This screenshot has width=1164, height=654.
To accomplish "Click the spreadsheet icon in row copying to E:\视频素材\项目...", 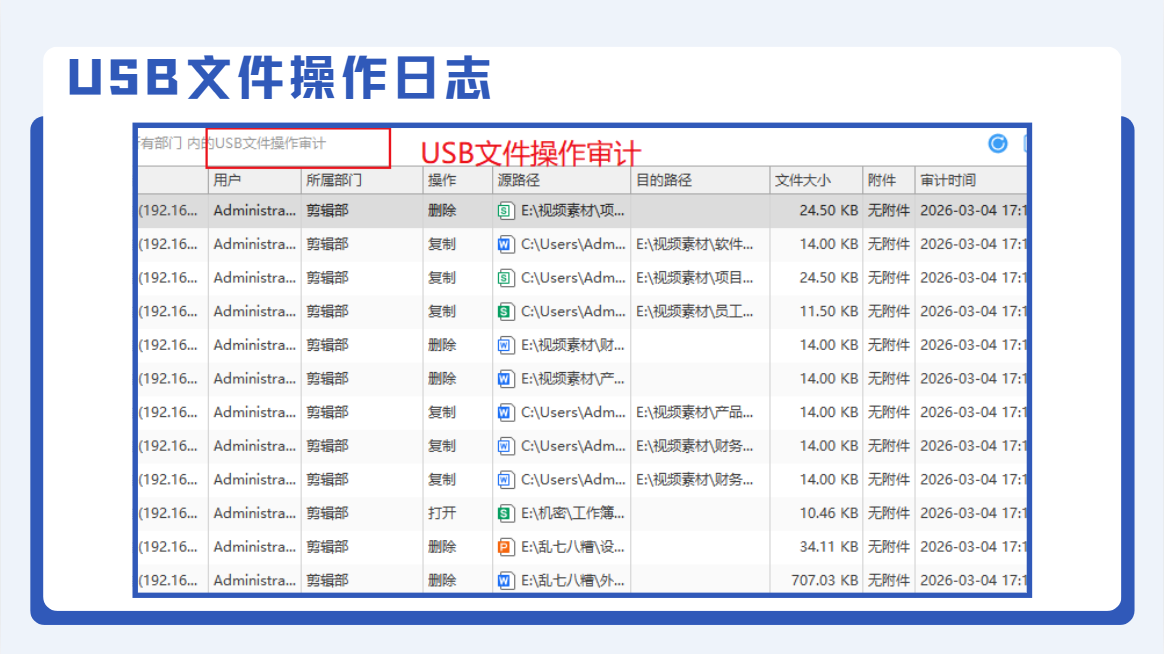I will [x=505, y=278].
